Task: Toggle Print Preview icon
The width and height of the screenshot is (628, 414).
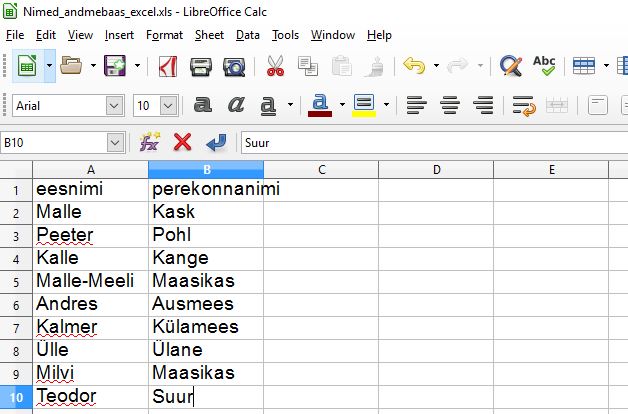Action: click(x=234, y=66)
